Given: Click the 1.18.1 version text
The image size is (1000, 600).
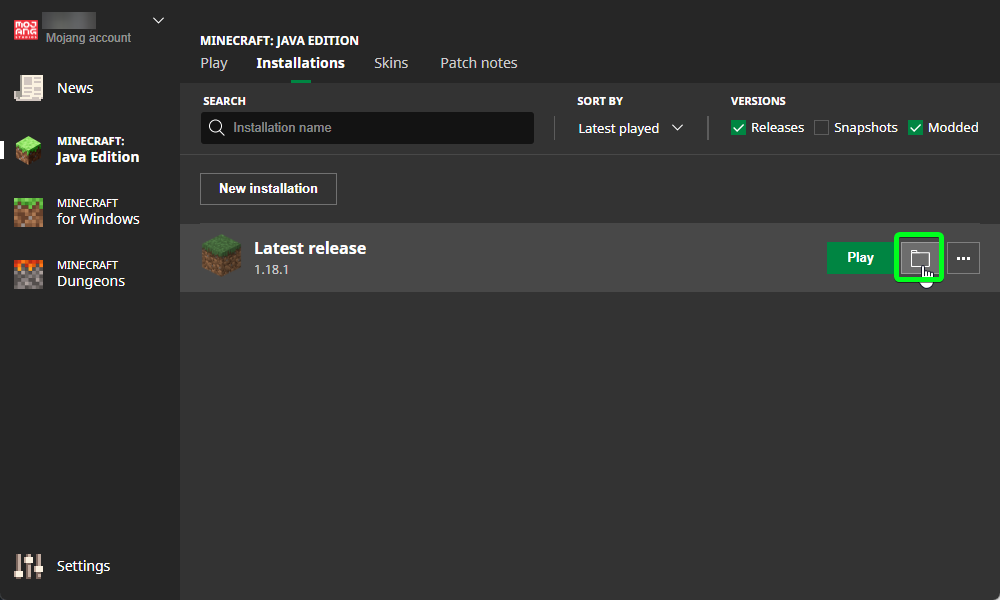Looking at the screenshot, I should coord(271,270).
